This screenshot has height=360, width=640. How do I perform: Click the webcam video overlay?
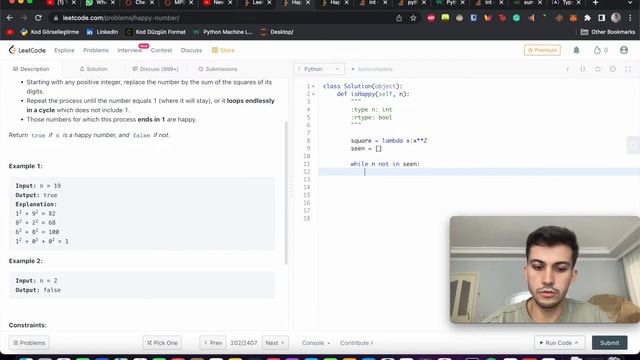point(545,269)
